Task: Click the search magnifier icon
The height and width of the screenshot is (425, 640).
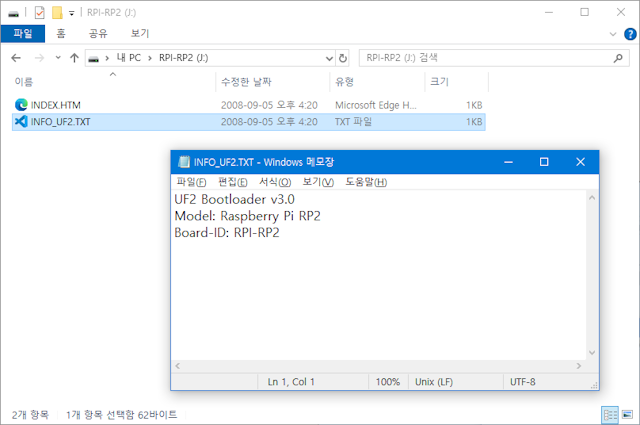Action: tap(618, 58)
